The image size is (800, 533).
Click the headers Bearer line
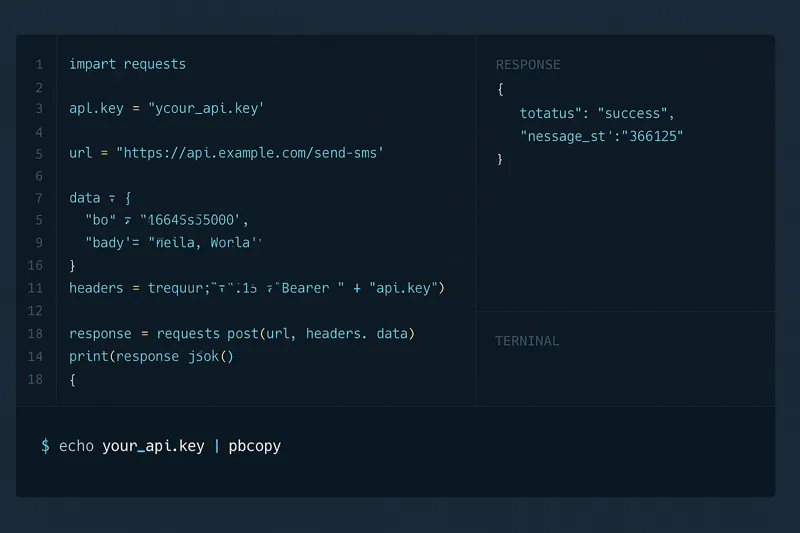click(x=257, y=288)
